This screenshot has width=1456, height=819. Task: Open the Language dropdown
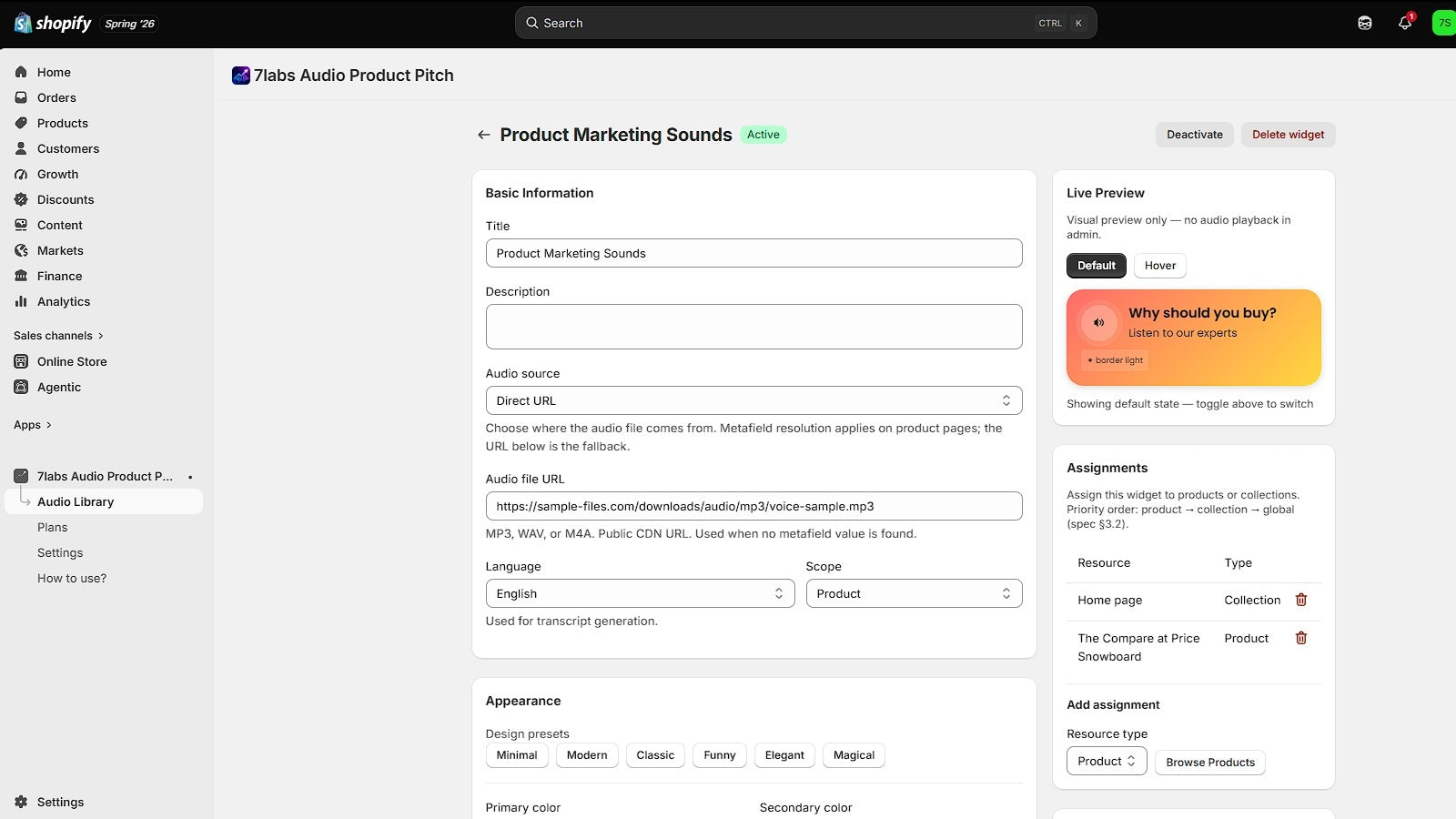[x=640, y=593]
